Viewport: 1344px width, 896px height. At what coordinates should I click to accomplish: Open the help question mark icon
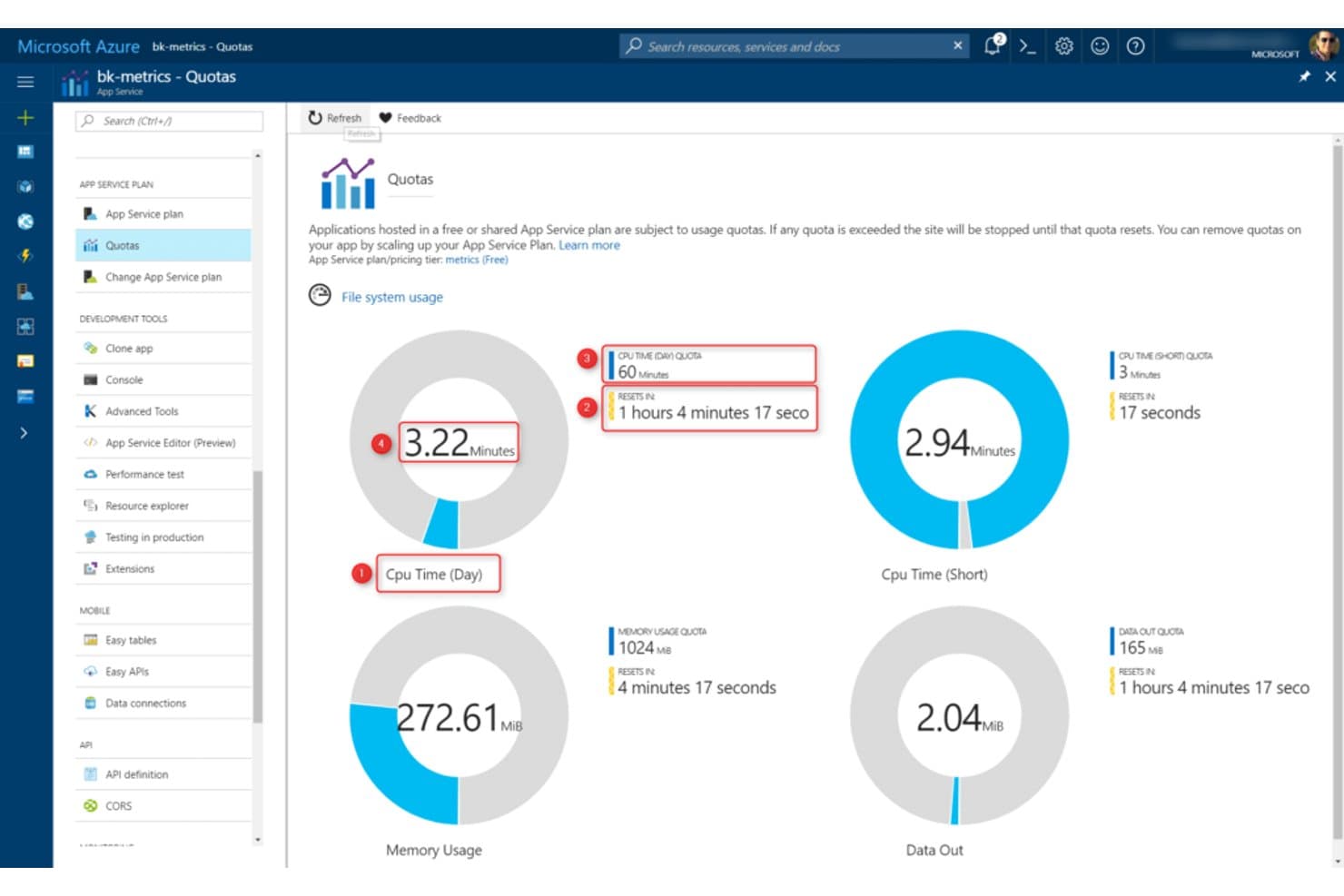pos(1135,46)
